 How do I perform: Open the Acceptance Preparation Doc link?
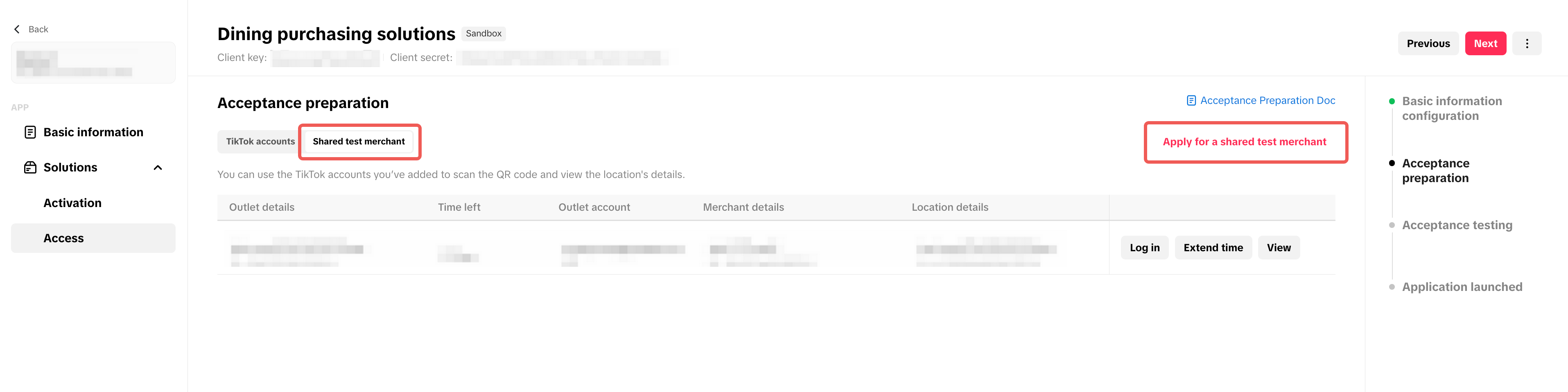pyautogui.click(x=1268, y=100)
